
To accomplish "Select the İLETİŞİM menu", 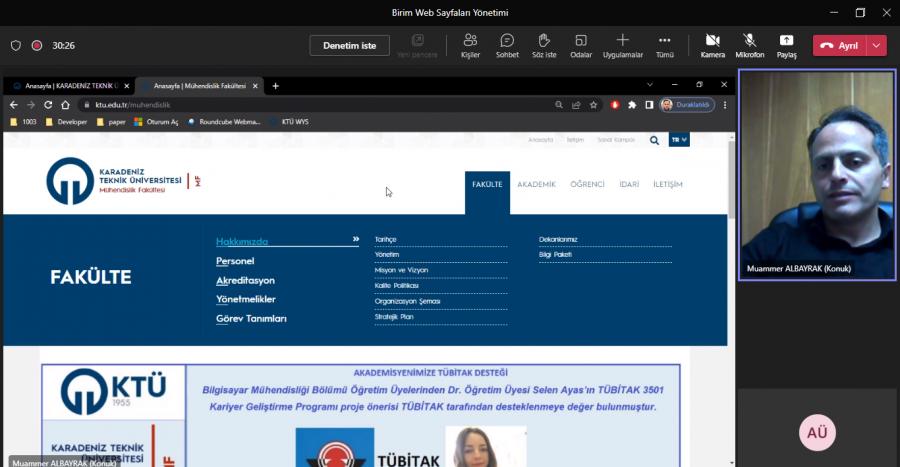I will point(668,185).
